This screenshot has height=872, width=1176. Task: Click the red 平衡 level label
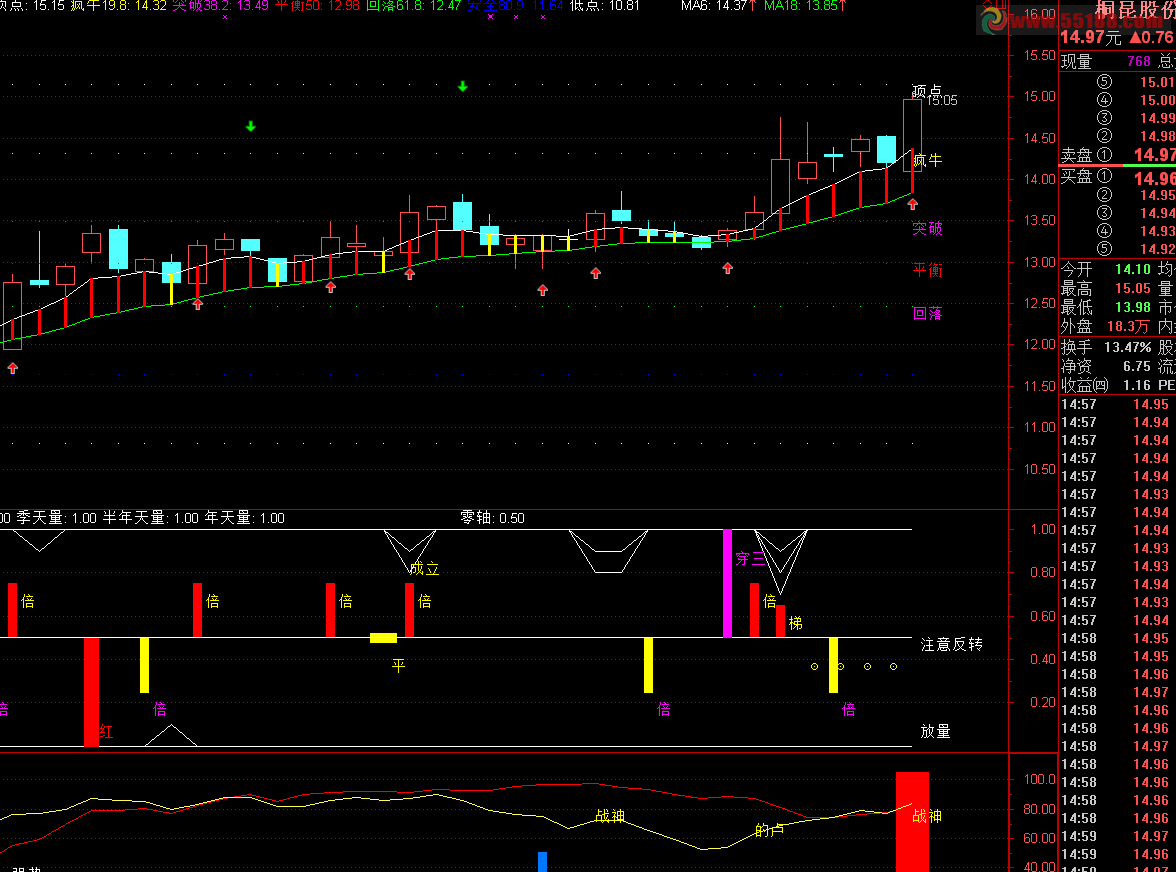pyautogui.click(x=927, y=271)
